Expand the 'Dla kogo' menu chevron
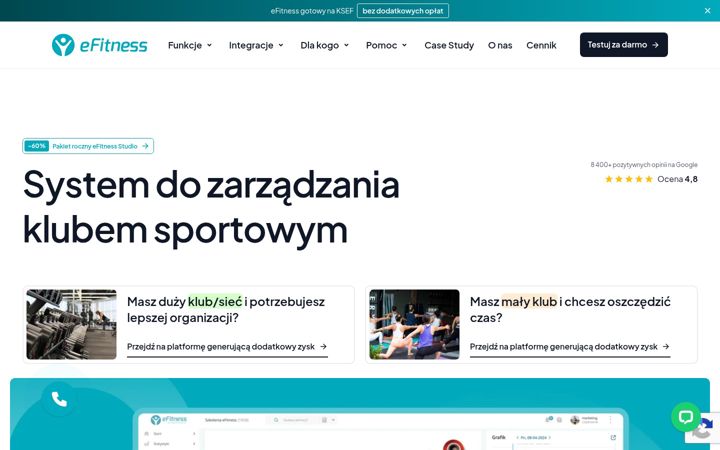The width and height of the screenshot is (720, 450). [x=346, y=45]
